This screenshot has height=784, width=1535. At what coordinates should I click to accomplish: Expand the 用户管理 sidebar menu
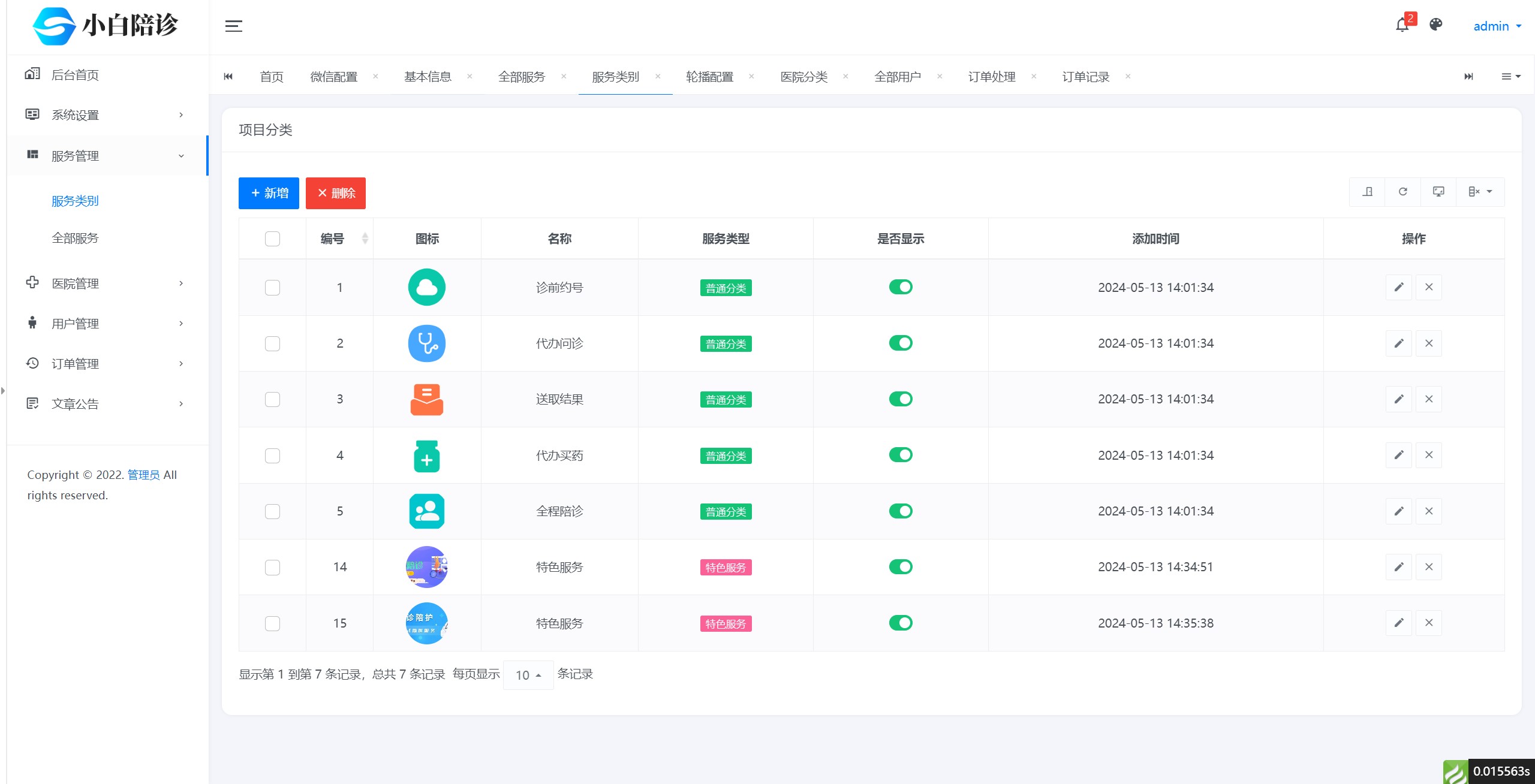click(x=108, y=324)
